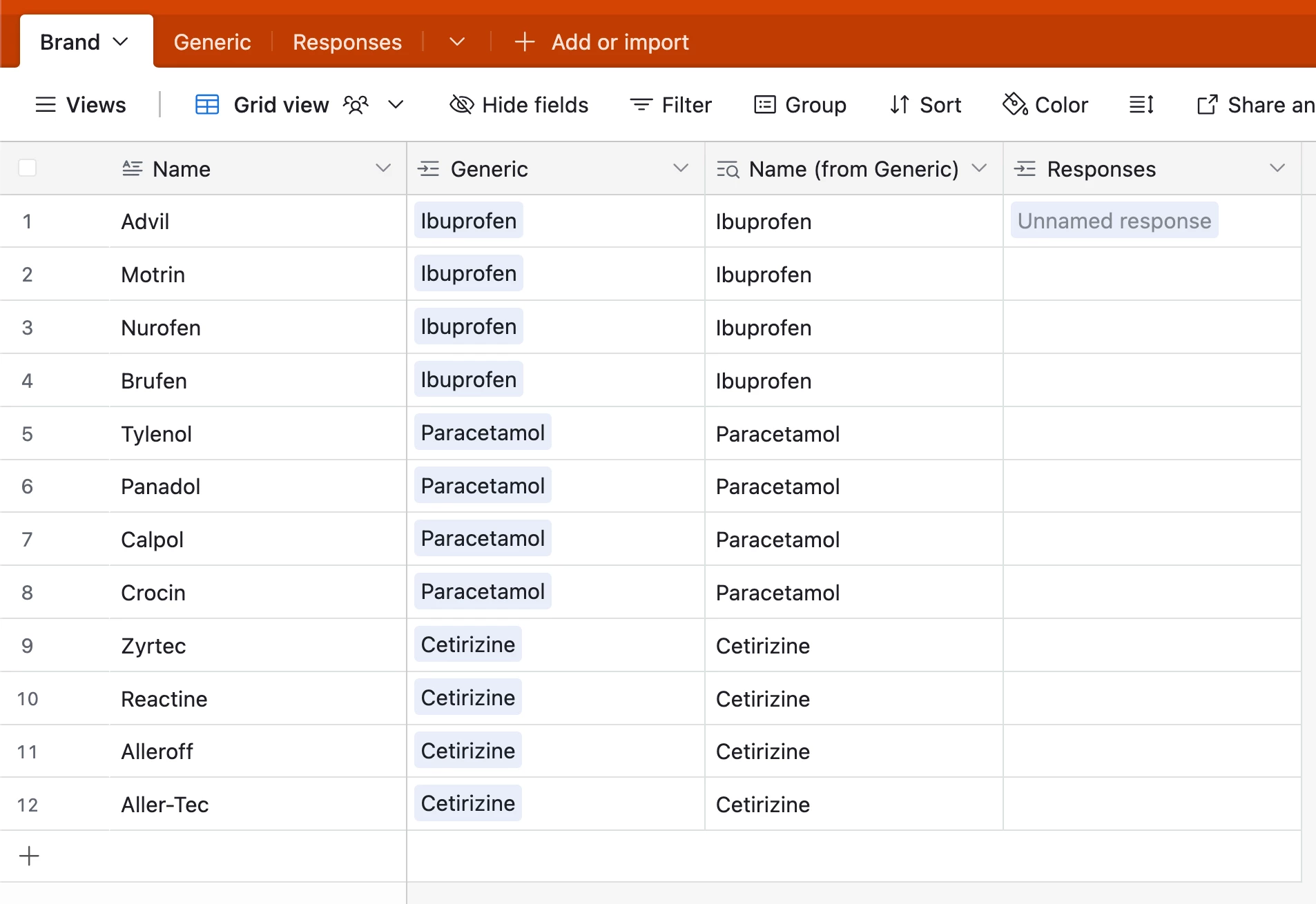The image size is (1316, 904).
Task: Open the Name column dropdown arrow
Action: 383,168
